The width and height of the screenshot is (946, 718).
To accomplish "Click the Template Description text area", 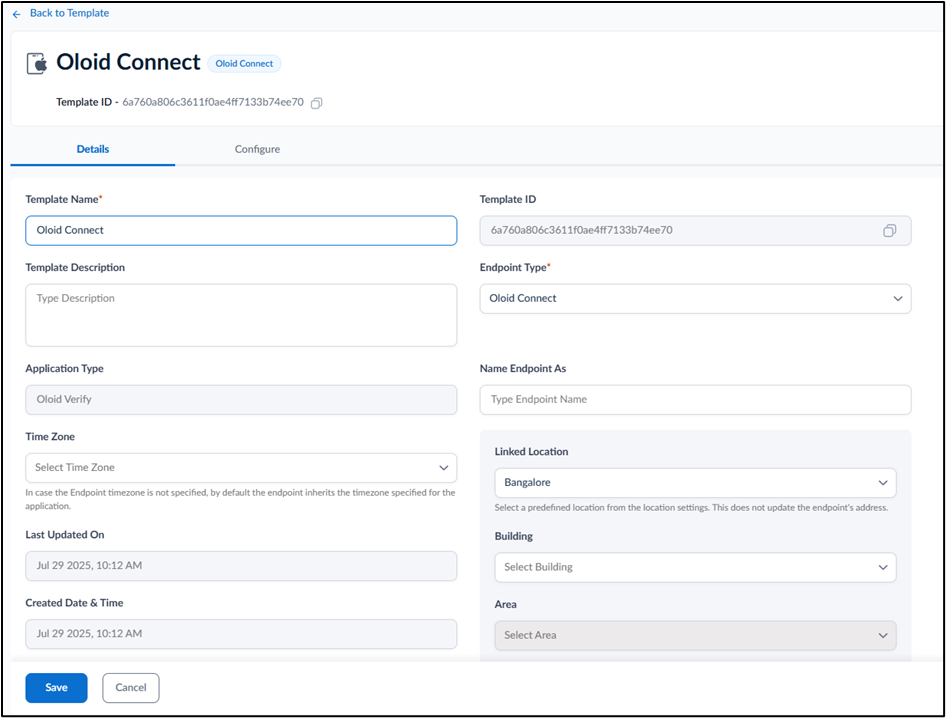I will pos(241,315).
